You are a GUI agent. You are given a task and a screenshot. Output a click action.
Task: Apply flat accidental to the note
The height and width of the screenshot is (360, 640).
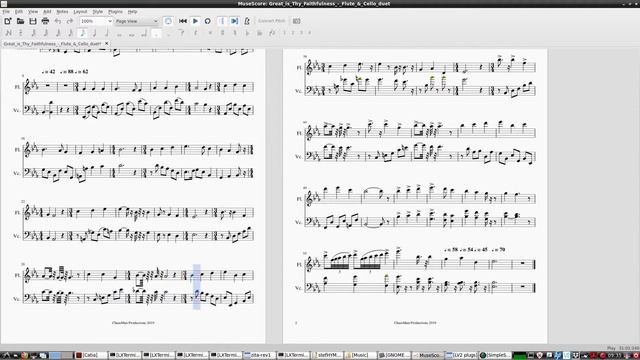[x=247, y=33]
